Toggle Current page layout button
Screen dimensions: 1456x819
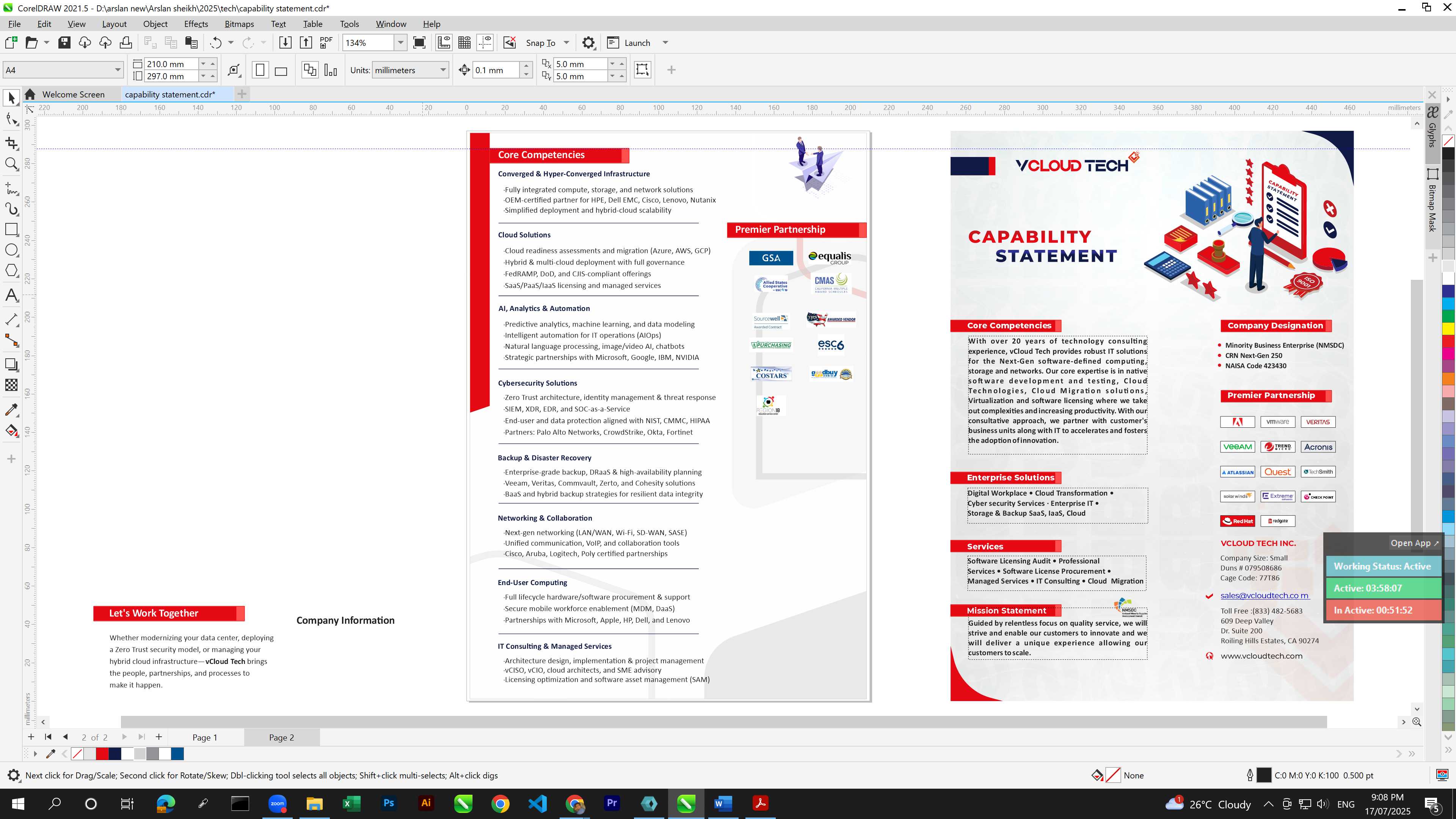331,70
